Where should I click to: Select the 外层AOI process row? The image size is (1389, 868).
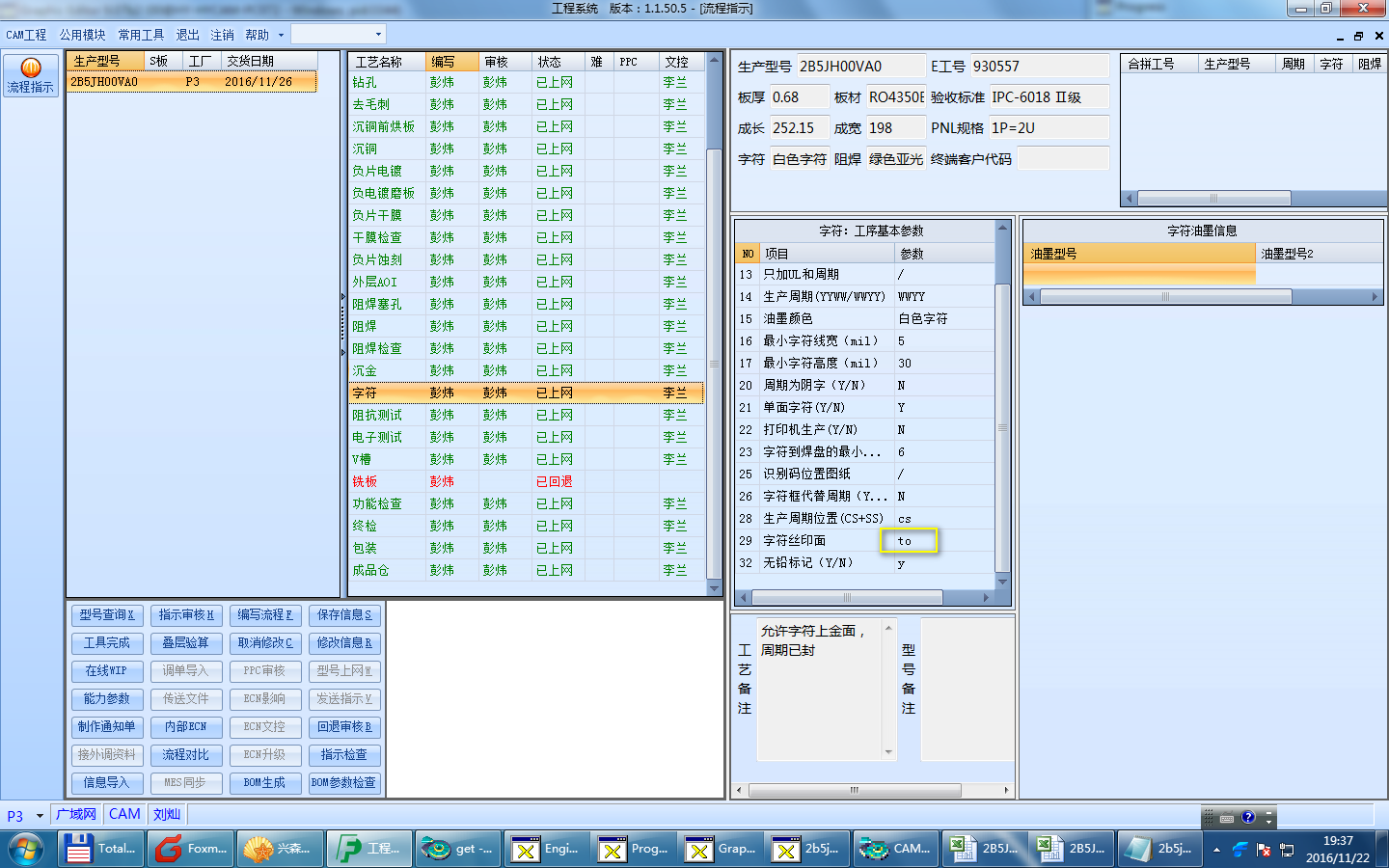click(x=527, y=283)
